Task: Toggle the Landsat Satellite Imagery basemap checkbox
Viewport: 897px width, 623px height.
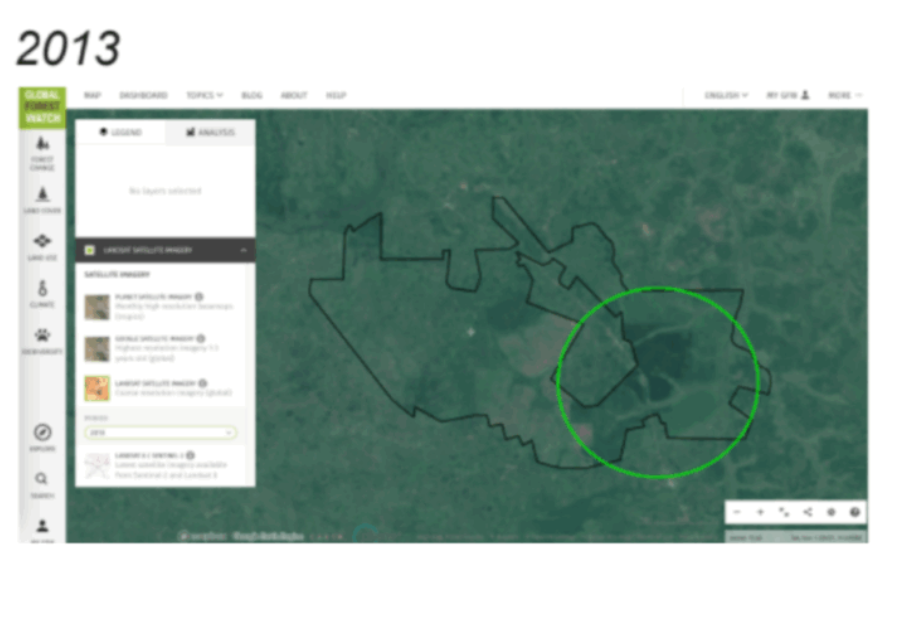Action: 89,250
